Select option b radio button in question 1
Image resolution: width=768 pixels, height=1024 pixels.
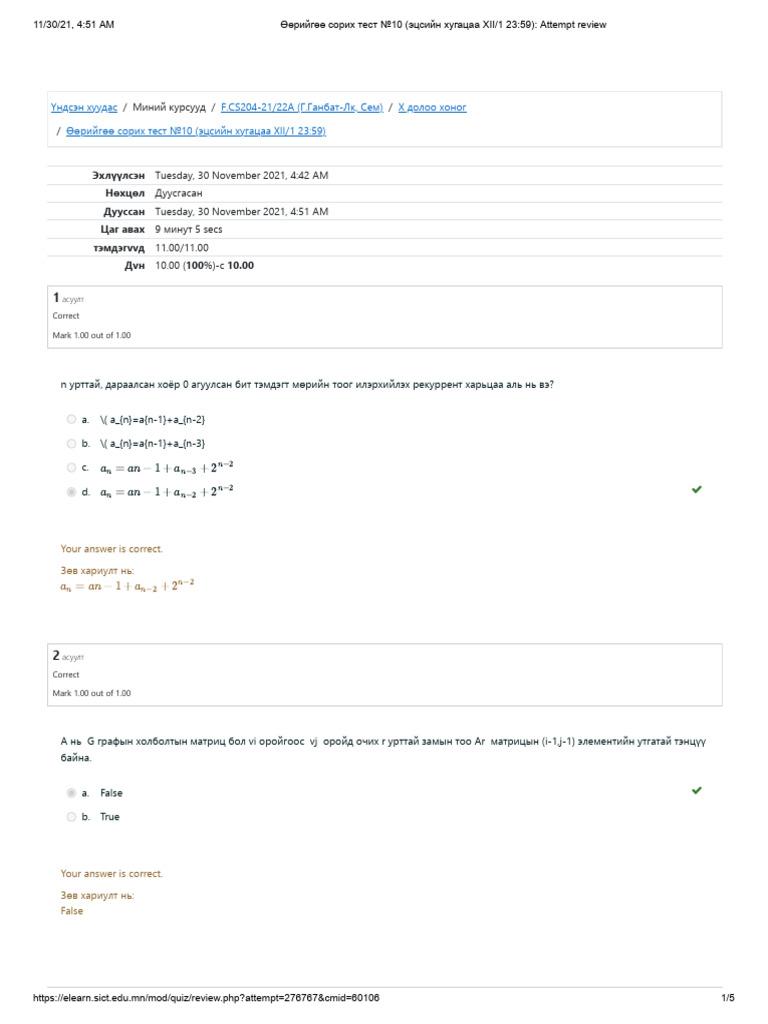pyautogui.click(x=71, y=444)
